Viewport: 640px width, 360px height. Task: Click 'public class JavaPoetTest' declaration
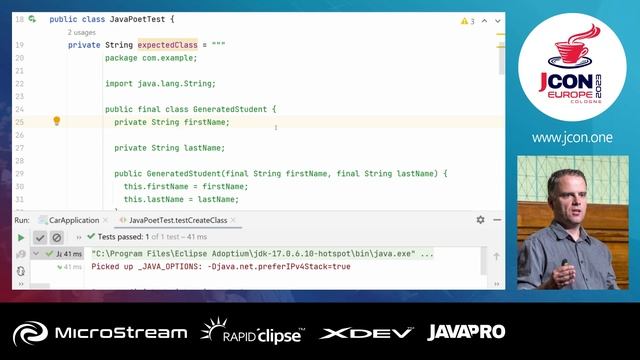pos(112,19)
